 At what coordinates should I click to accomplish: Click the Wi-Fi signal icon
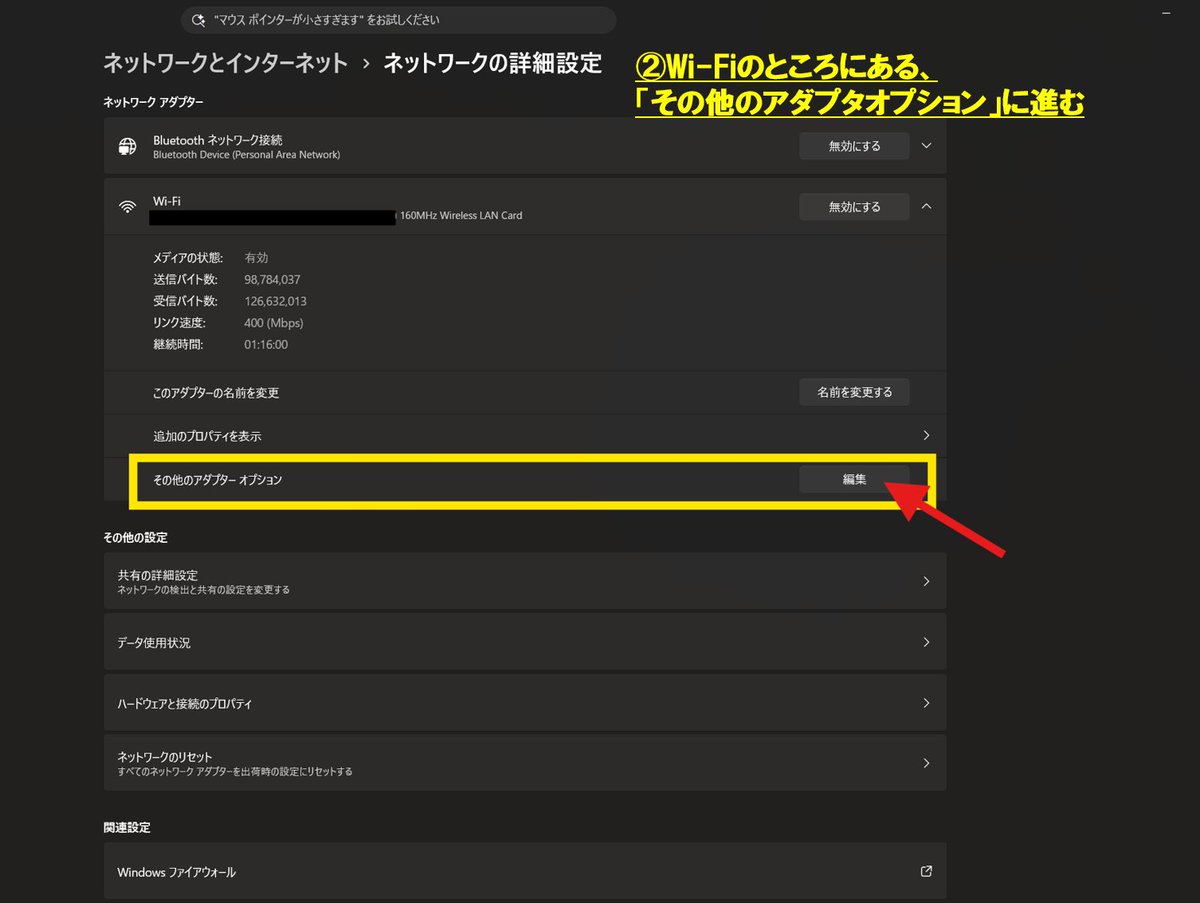tap(127, 207)
